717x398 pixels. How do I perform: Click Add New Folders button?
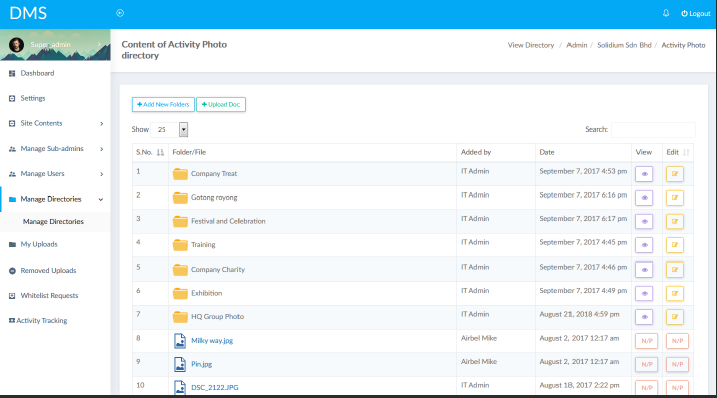(x=163, y=104)
